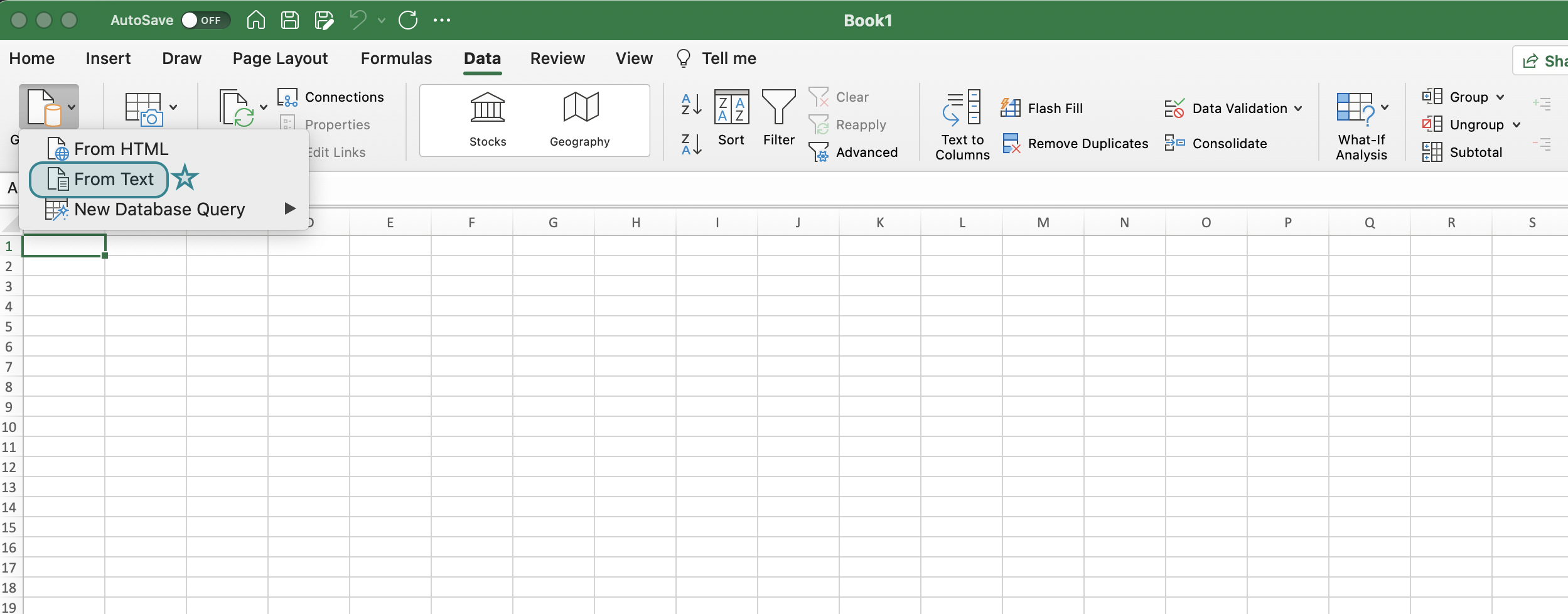Open the Page Layout tab

click(x=280, y=58)
